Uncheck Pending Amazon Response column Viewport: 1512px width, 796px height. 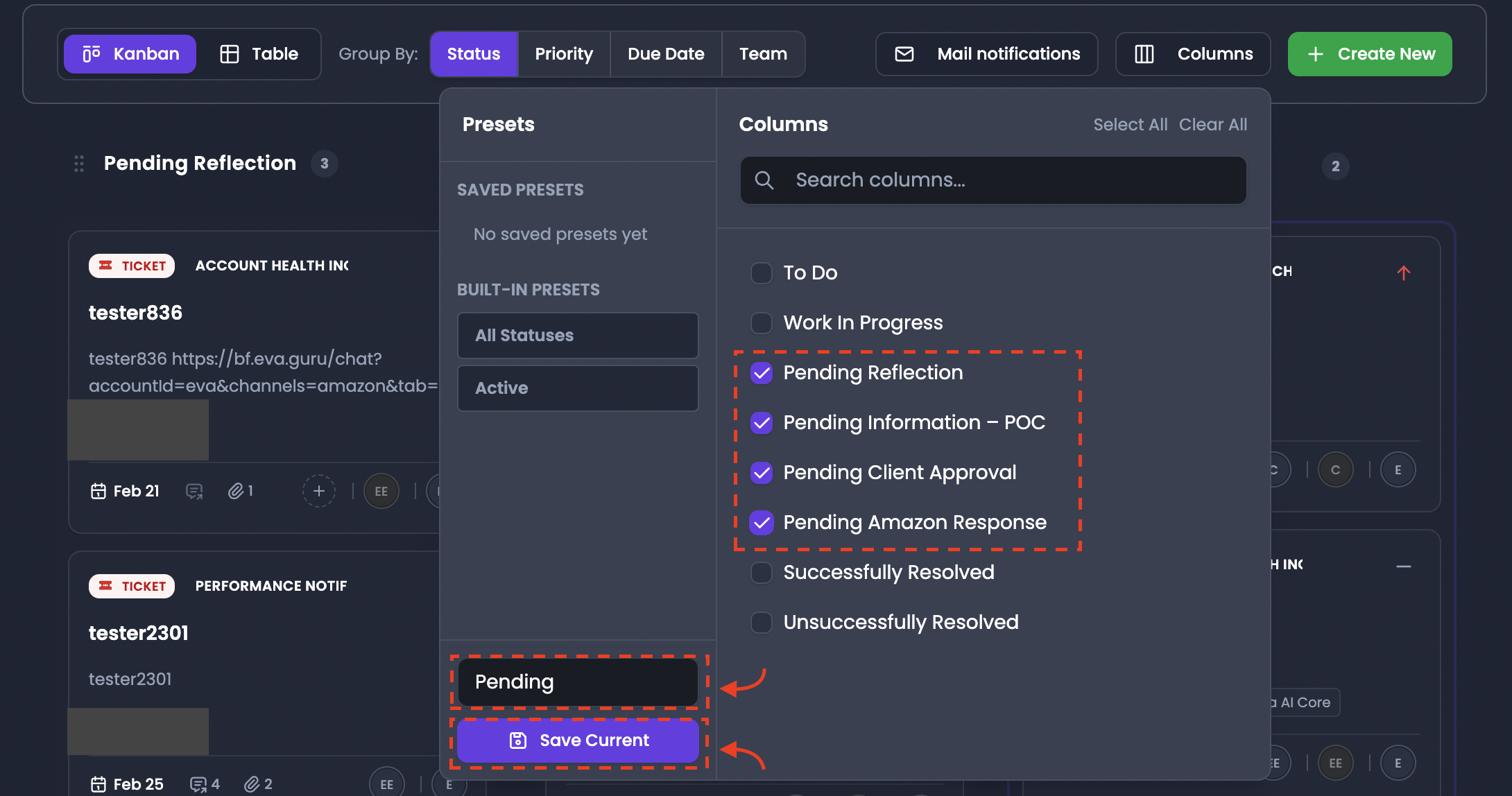762,523
